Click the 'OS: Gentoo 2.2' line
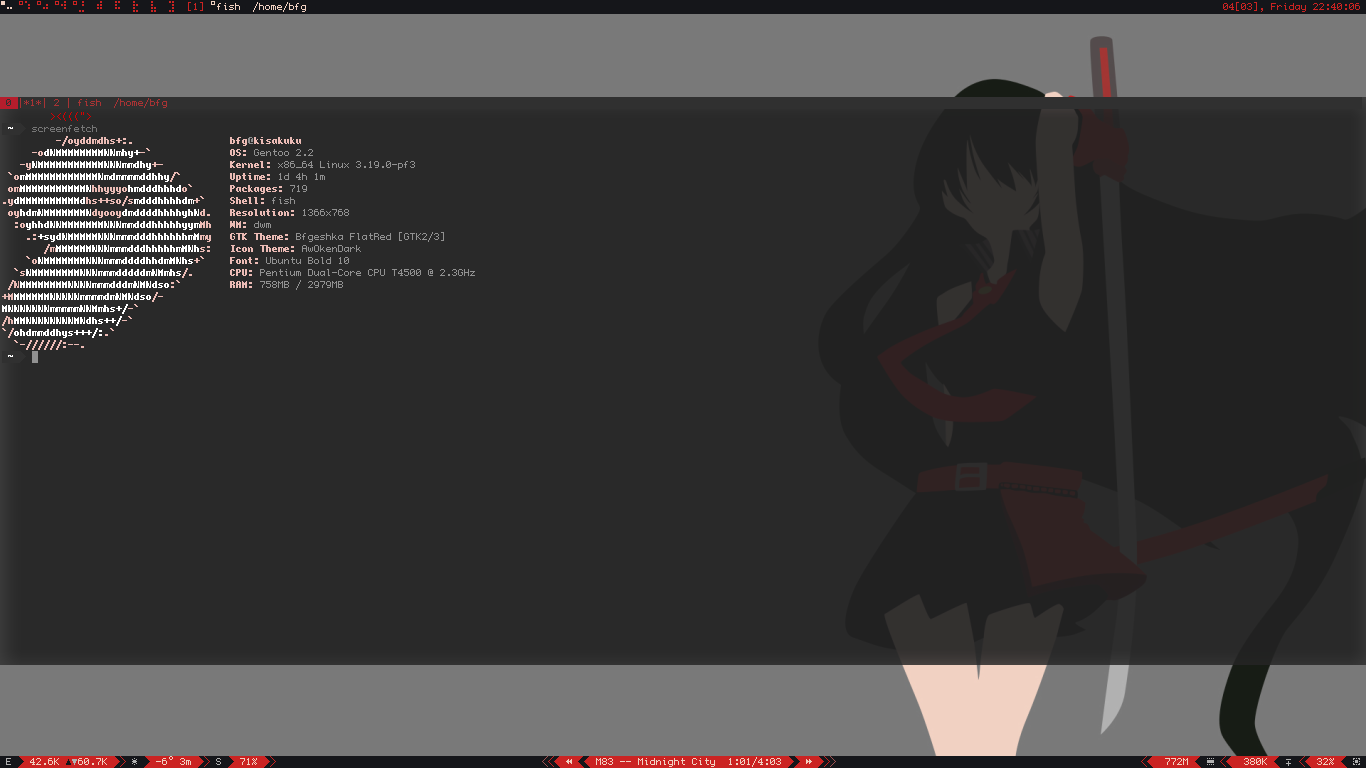Image resolution: width=1366 pixels, height=768 pixels. click(x=271, y=153)
